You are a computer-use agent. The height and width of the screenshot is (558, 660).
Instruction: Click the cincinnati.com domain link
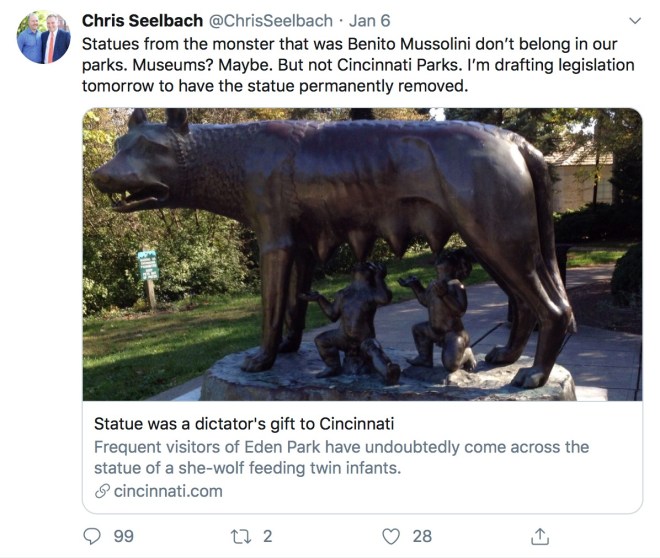(168, 491)
